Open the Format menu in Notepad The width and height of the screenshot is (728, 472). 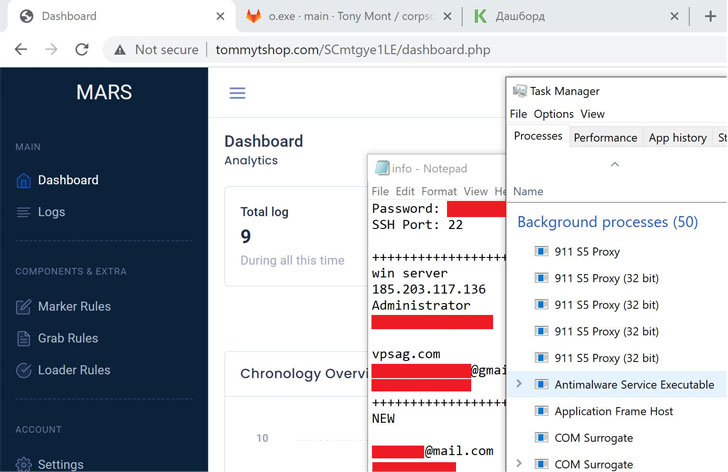439,191
